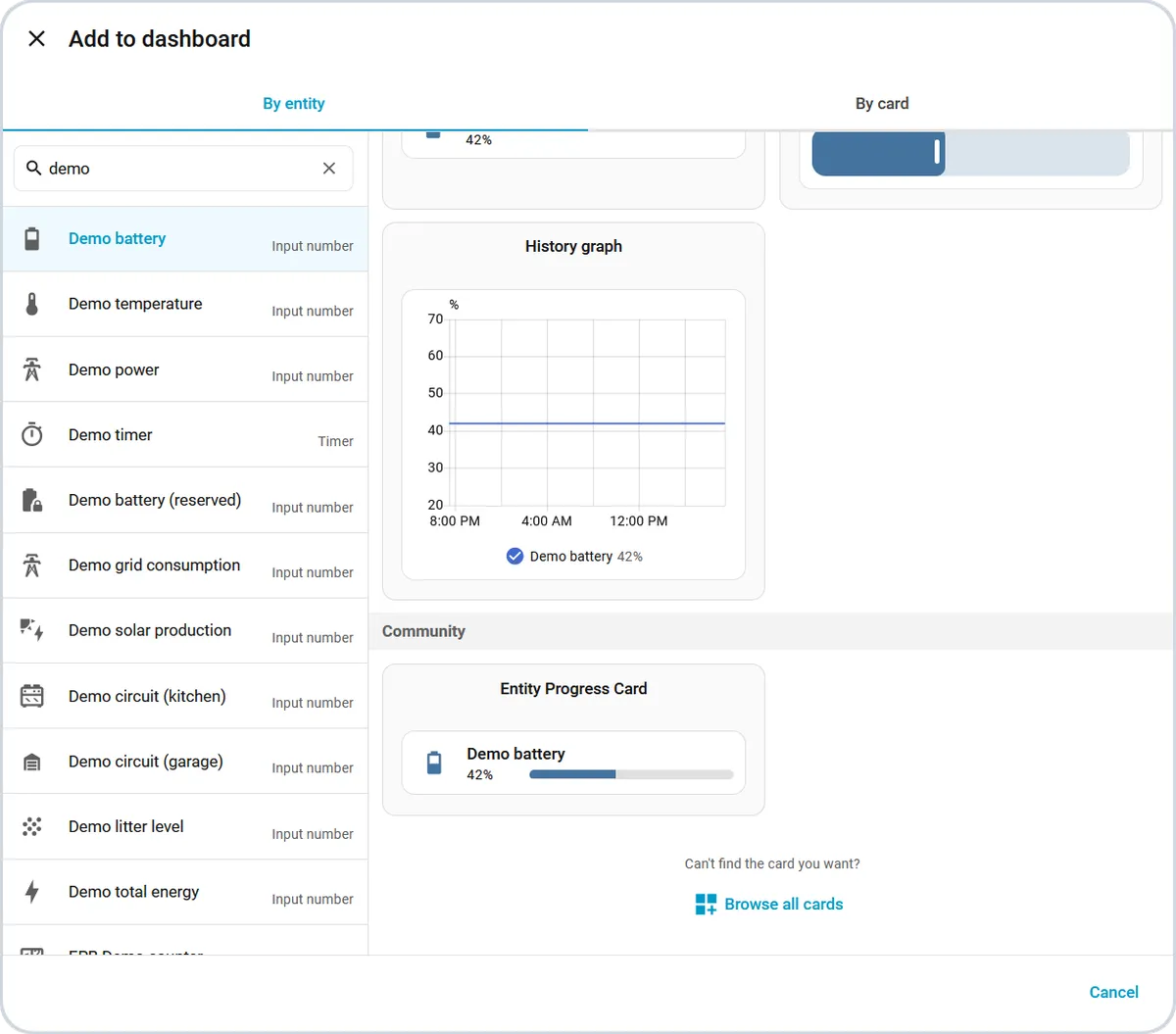This screenshot has height=1034, width=1176.
Task: Select Demo power entity row
Action: 185,369
